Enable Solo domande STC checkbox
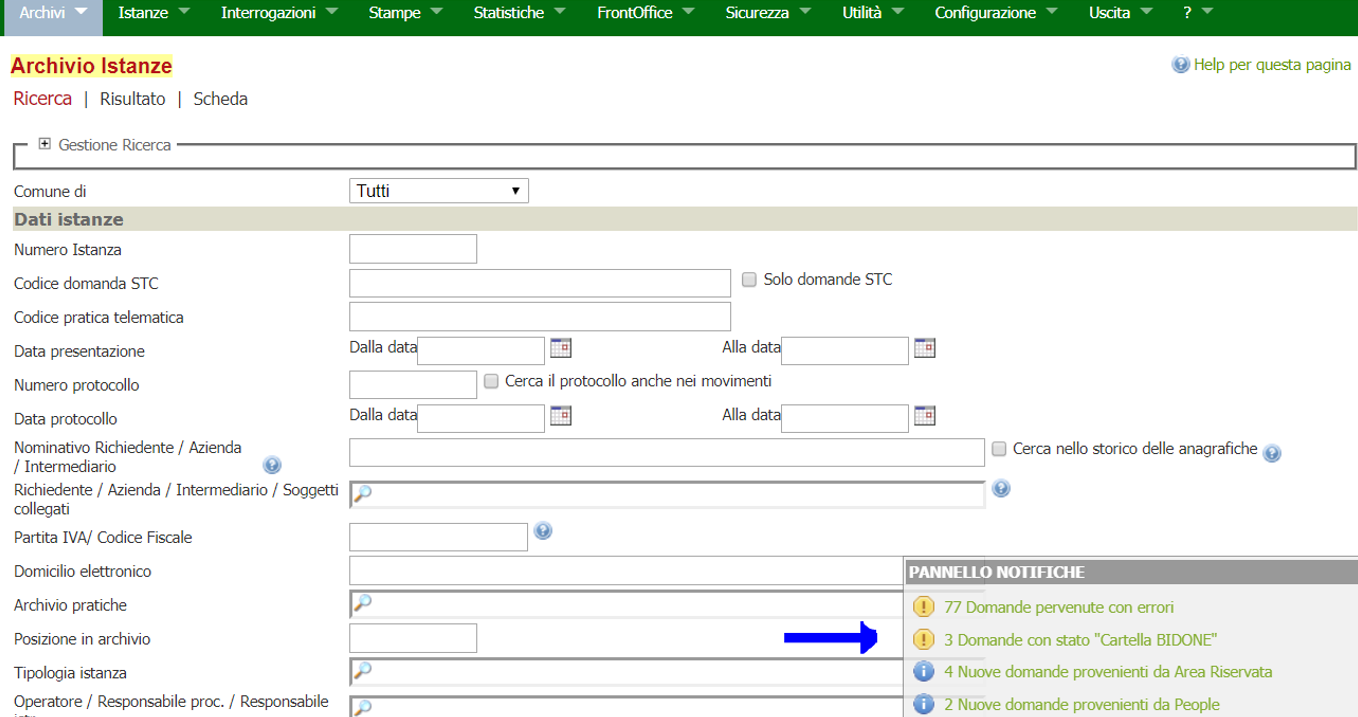The image size is (1358, 717). 749,281
